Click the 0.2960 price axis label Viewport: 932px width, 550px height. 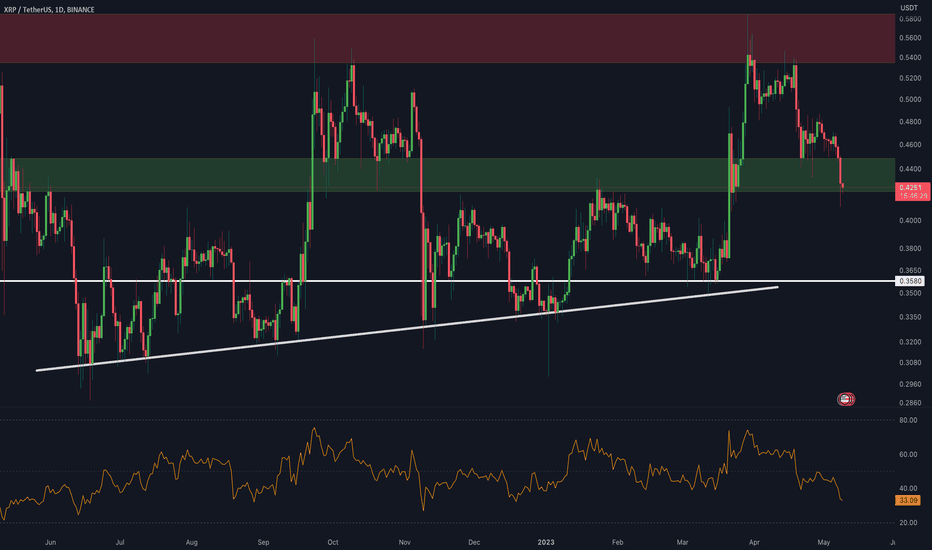click(x=910, y=384)
